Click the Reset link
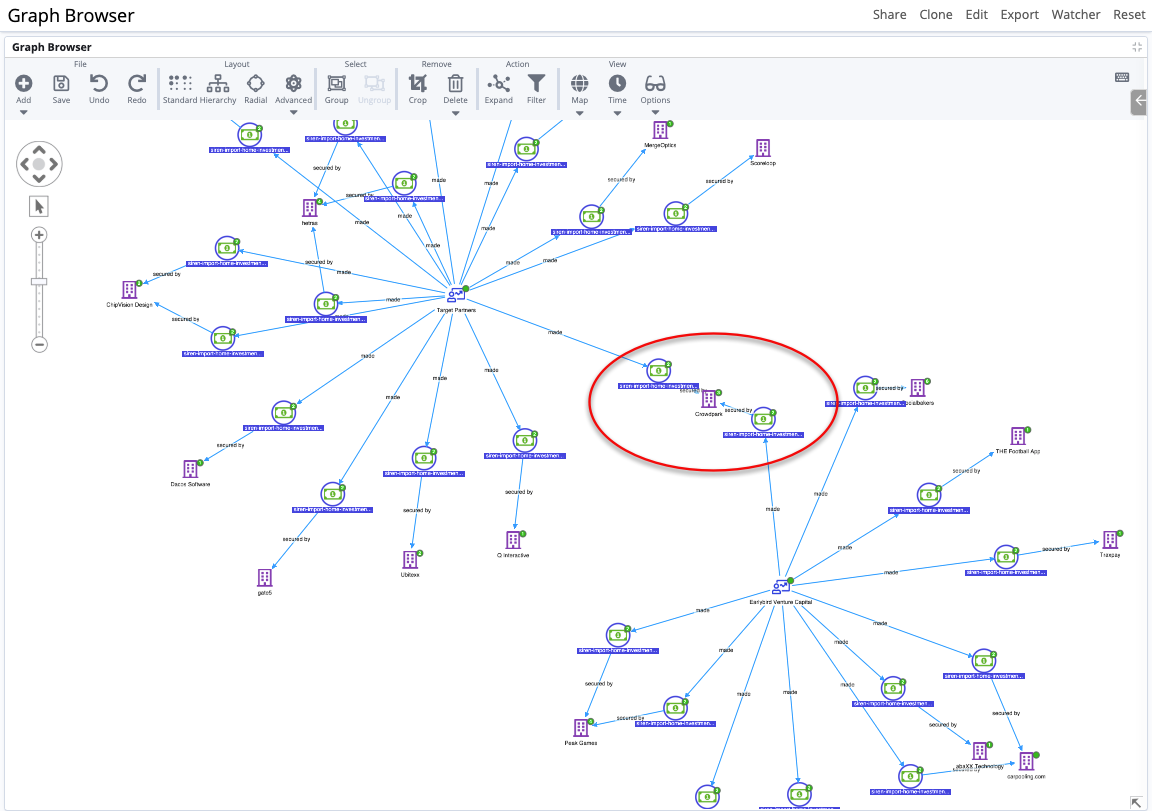The image size is (1153, 811). pyautogui.click(x=1129, y=14)
